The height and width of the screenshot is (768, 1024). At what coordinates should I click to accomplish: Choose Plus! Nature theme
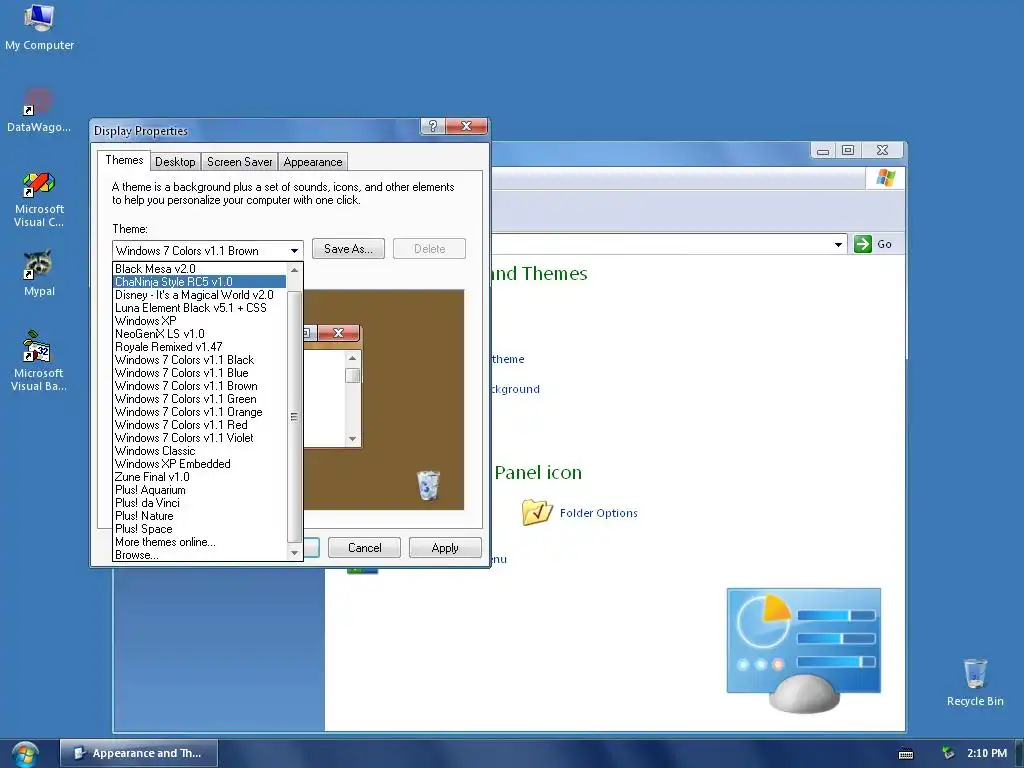199,516
